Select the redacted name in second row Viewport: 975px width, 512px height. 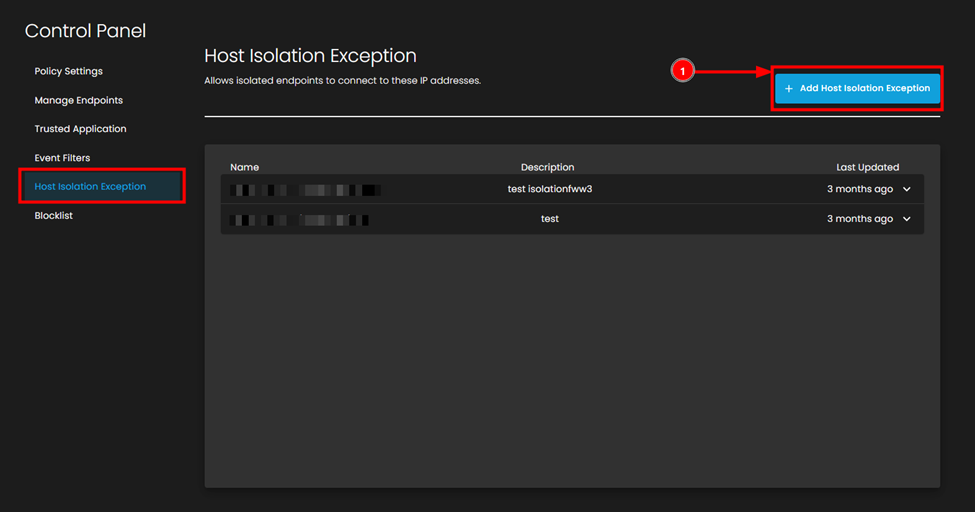pyautogui.click(x=299, y=219)
